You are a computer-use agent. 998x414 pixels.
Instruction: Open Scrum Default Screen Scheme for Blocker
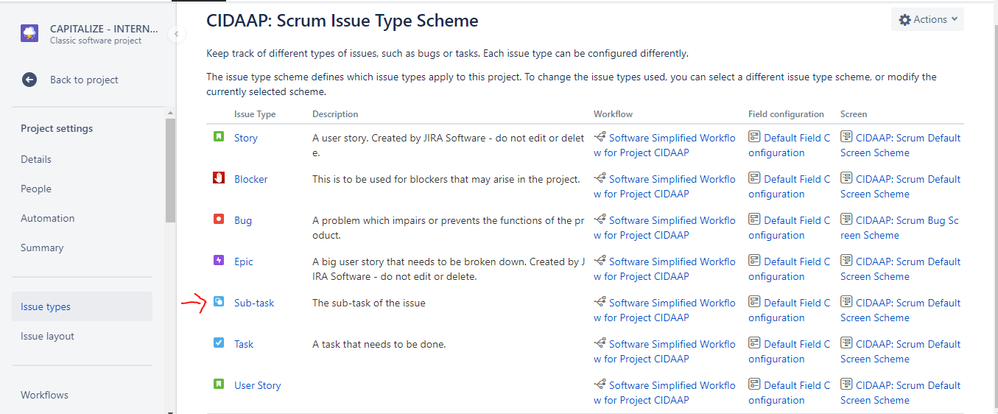901,187
